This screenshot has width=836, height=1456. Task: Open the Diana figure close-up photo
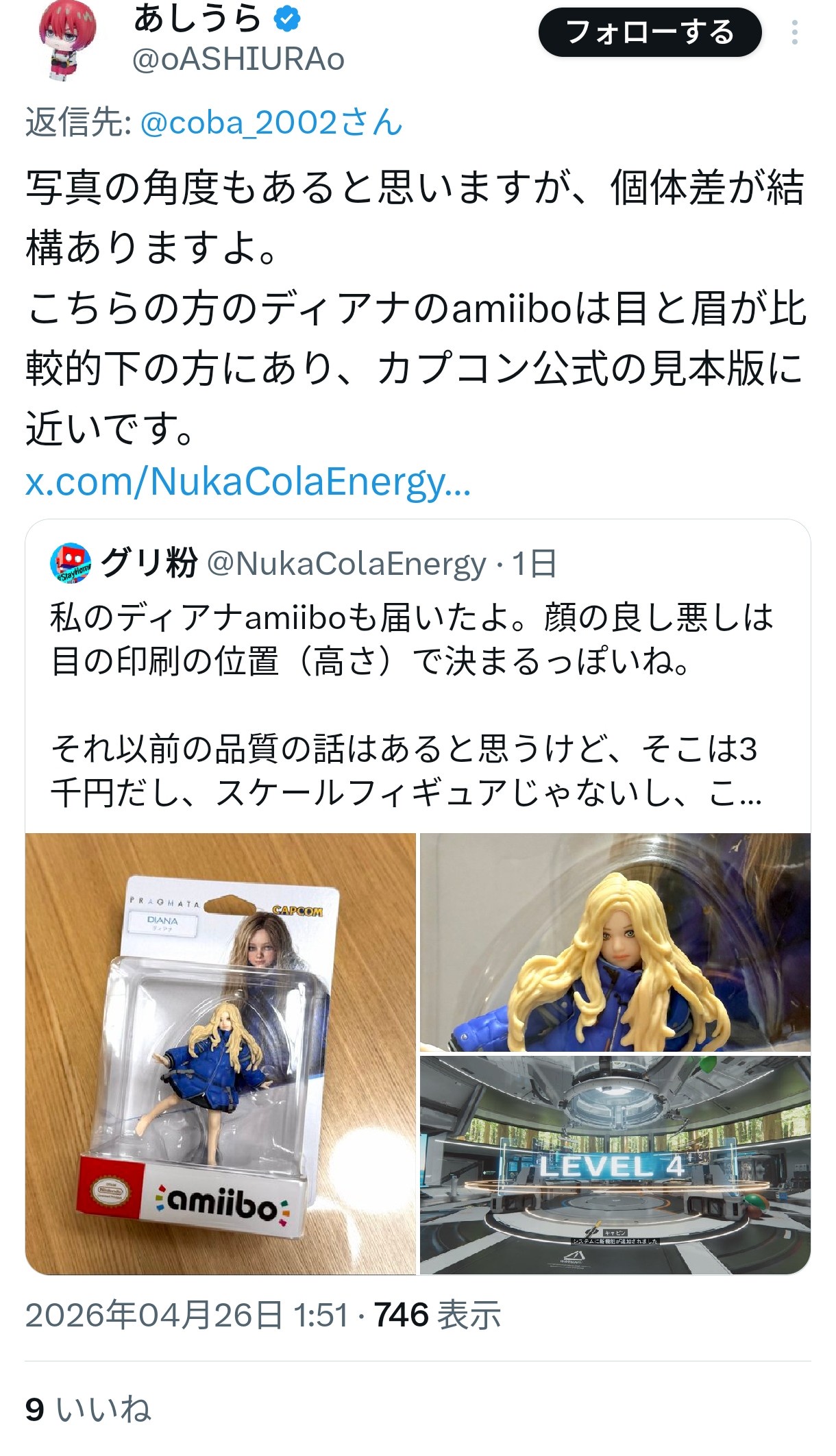pos(615,942)
